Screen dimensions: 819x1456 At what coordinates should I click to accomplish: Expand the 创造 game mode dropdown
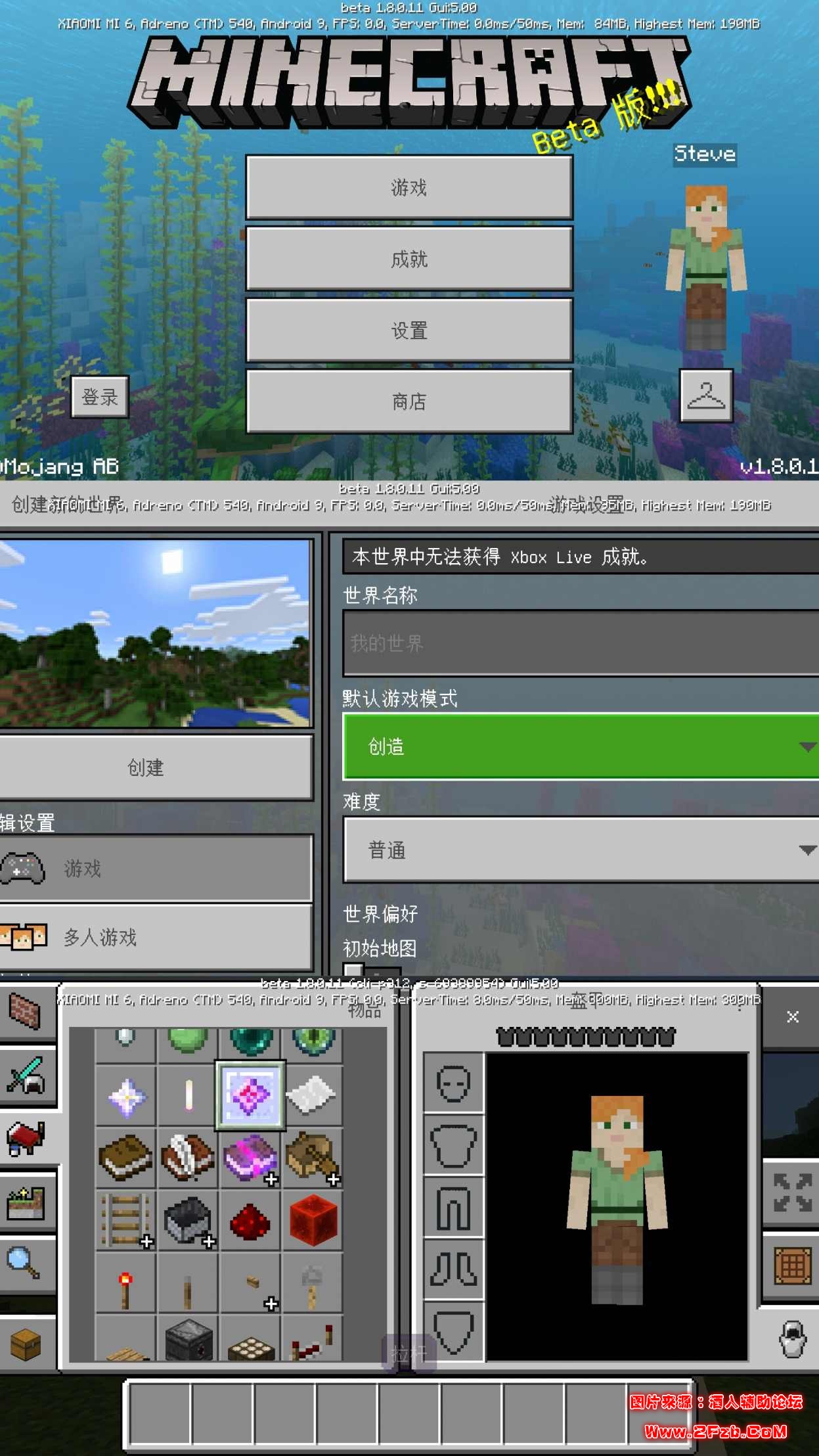(x=581, y=746)
